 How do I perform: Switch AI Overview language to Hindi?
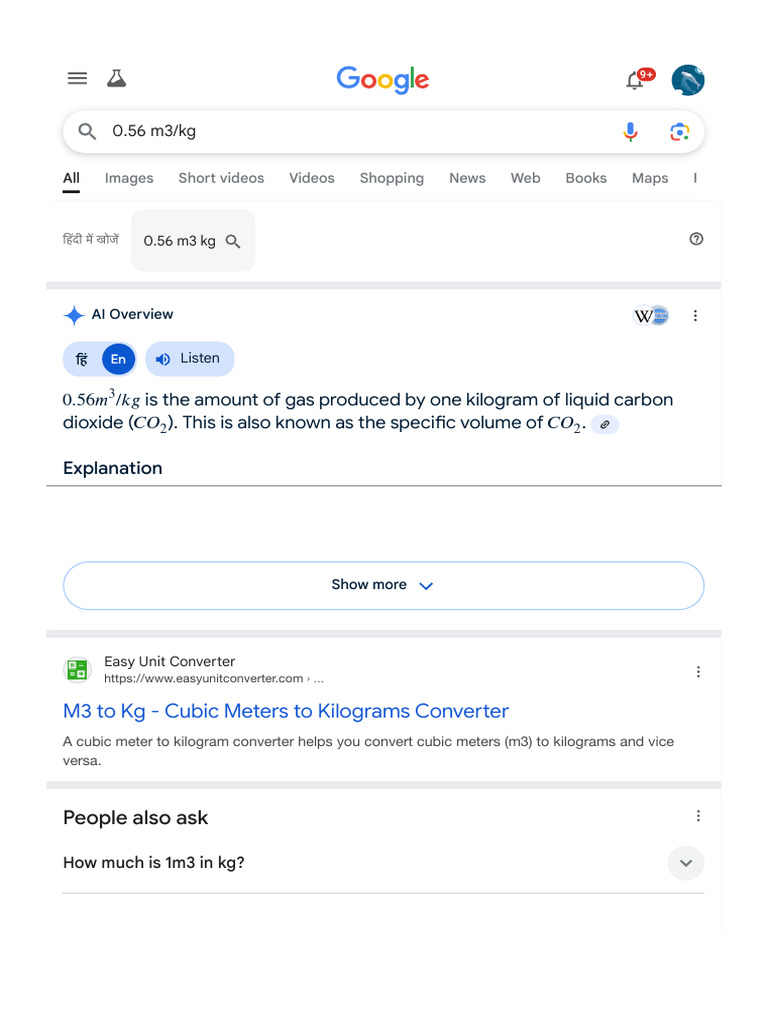(82, 359)
